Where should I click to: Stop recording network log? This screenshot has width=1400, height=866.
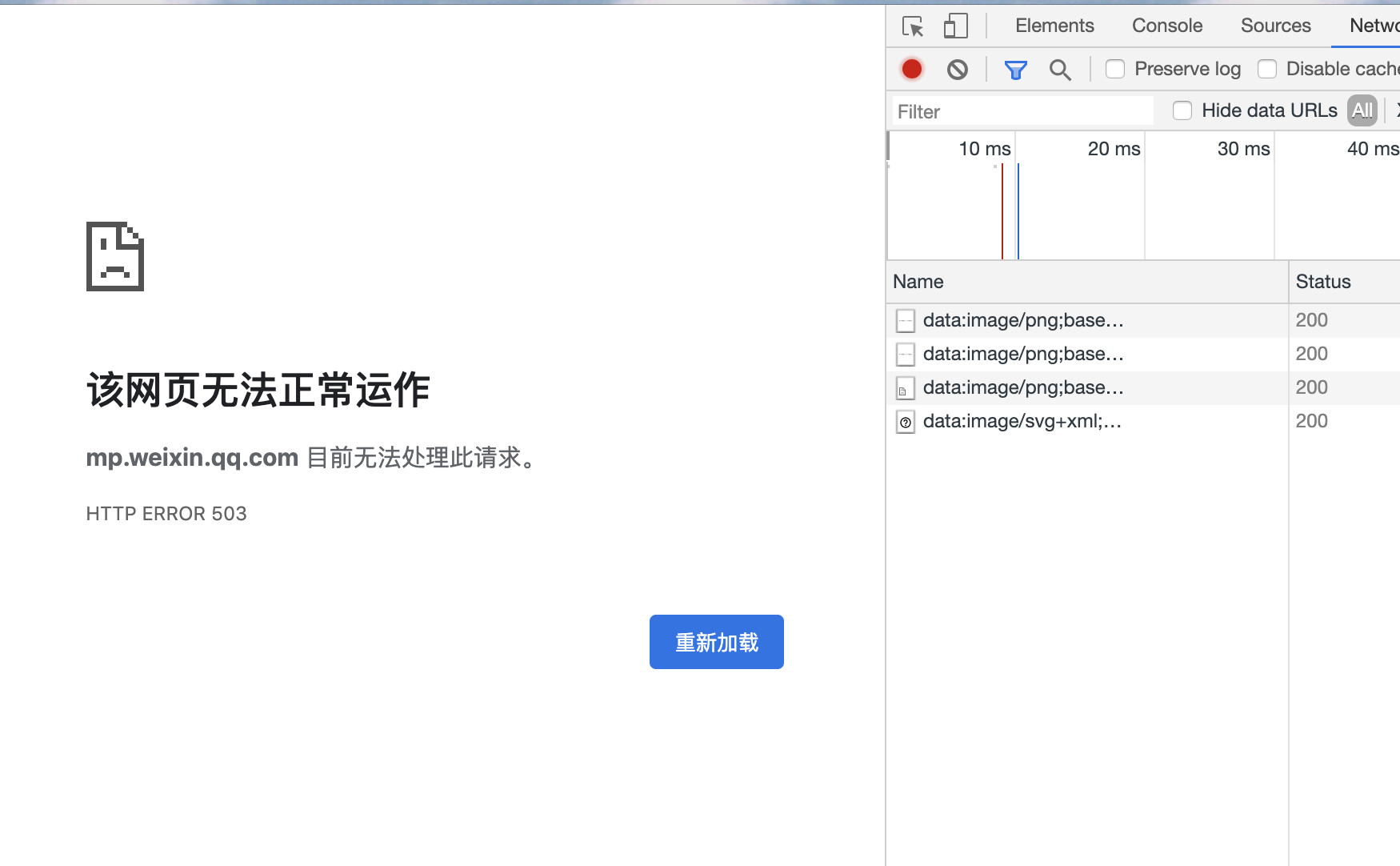tap(912, 70)
